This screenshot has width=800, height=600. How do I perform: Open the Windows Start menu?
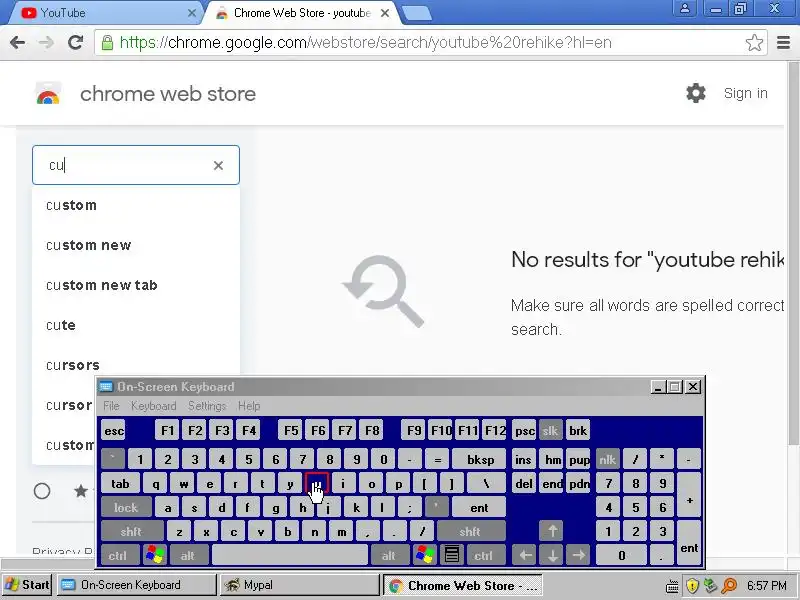point(27,585)
